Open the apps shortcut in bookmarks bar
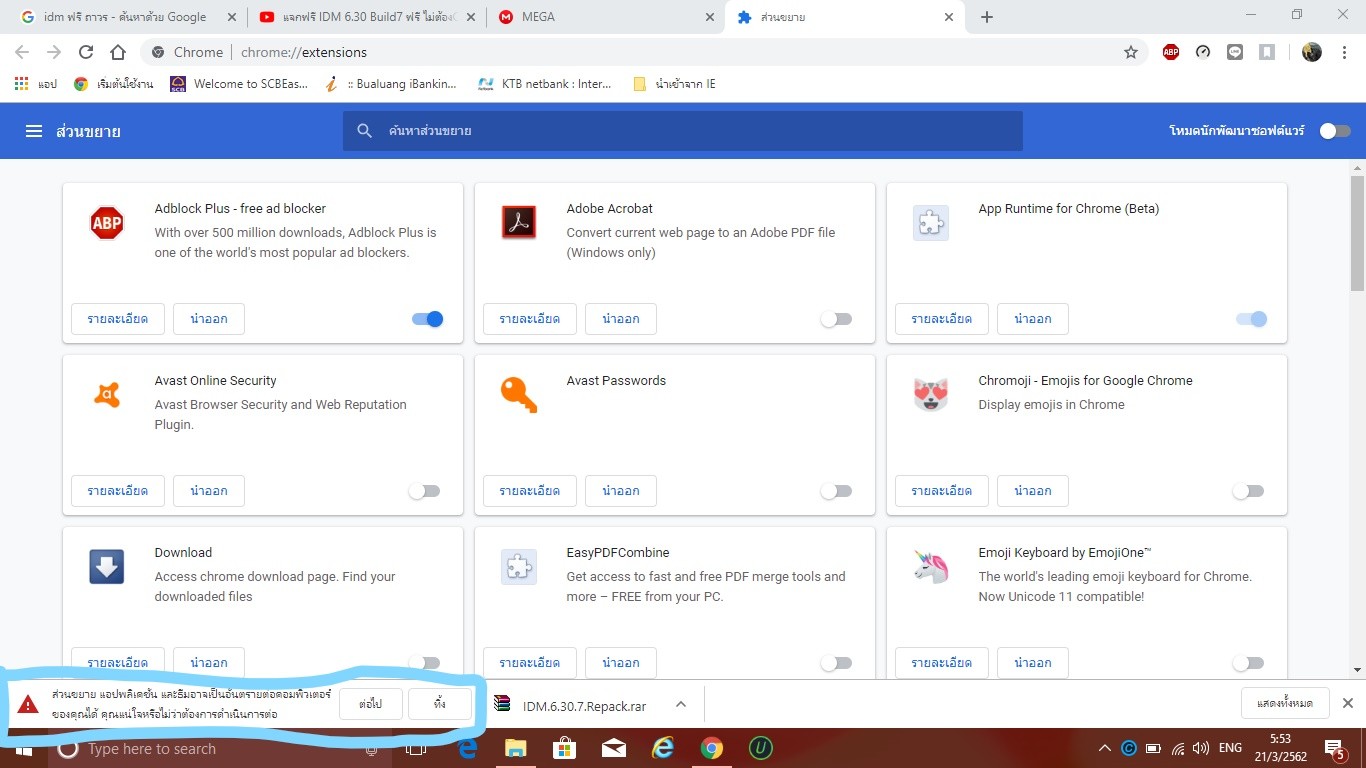 click(36, 84)
